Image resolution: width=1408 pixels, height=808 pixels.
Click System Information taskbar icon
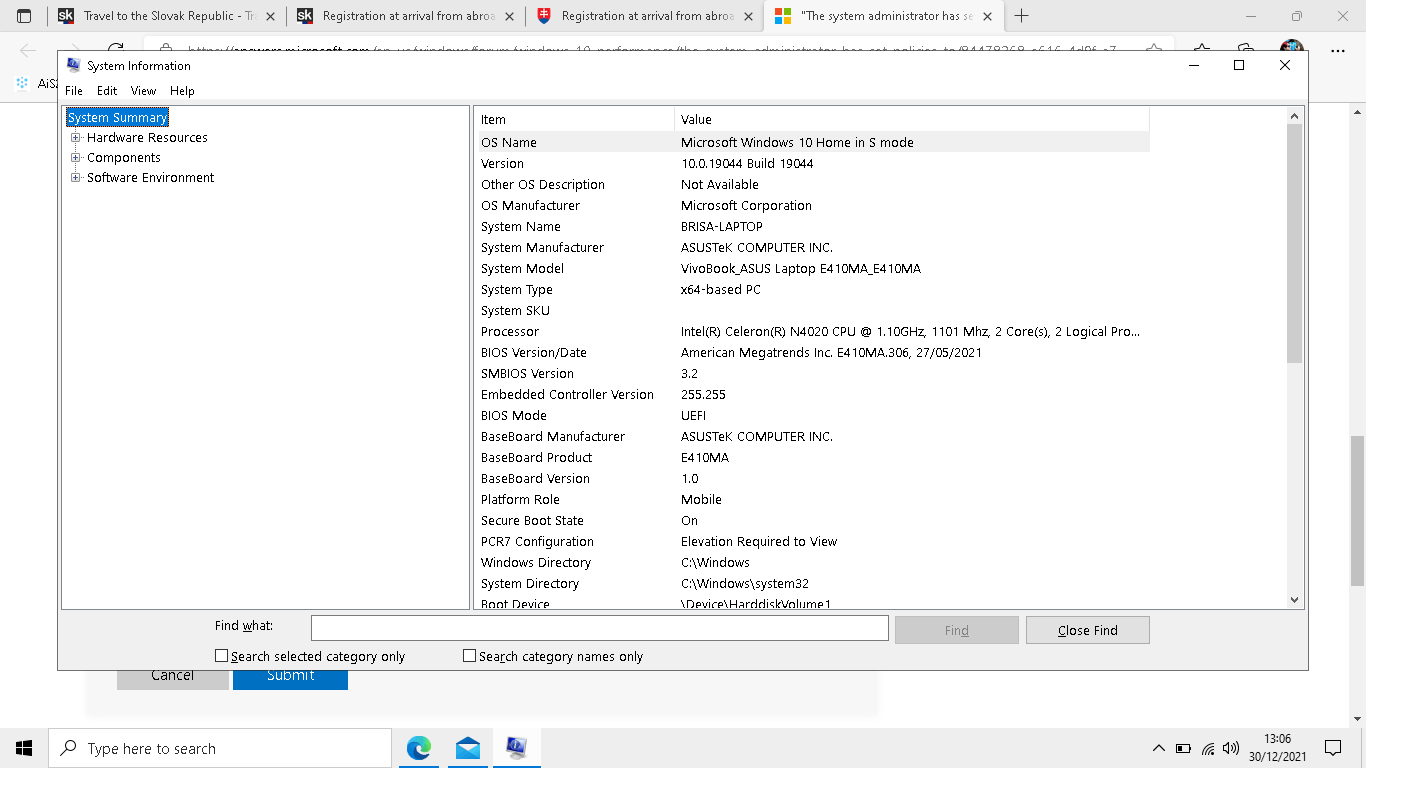point(516,748)
